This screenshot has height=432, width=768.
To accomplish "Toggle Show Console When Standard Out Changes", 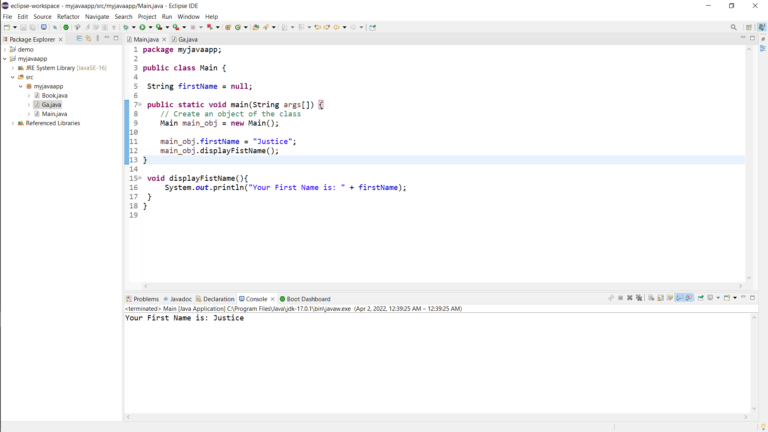I will (x=679, y=298).
